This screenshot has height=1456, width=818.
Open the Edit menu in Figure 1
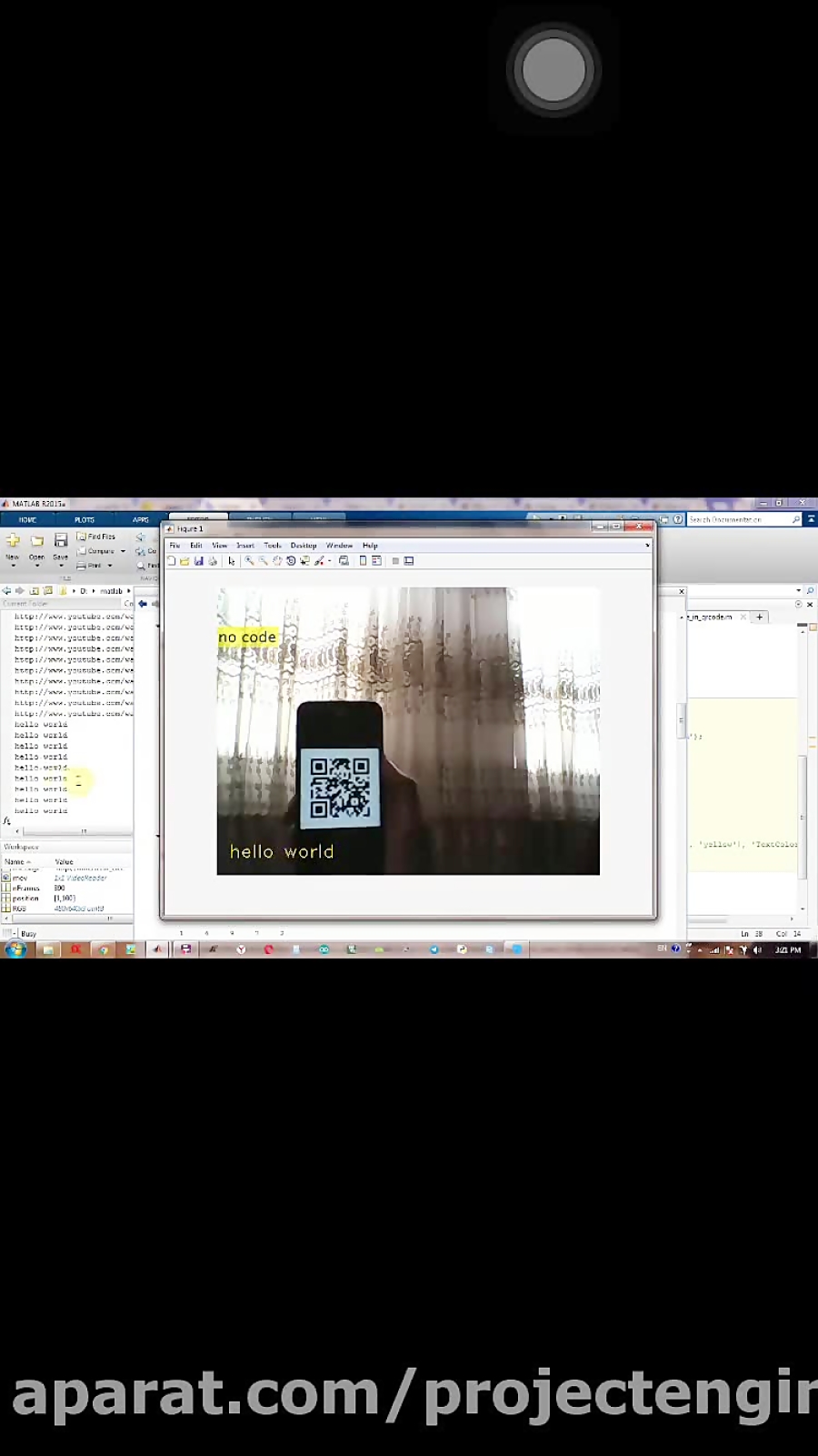(196, 546)
